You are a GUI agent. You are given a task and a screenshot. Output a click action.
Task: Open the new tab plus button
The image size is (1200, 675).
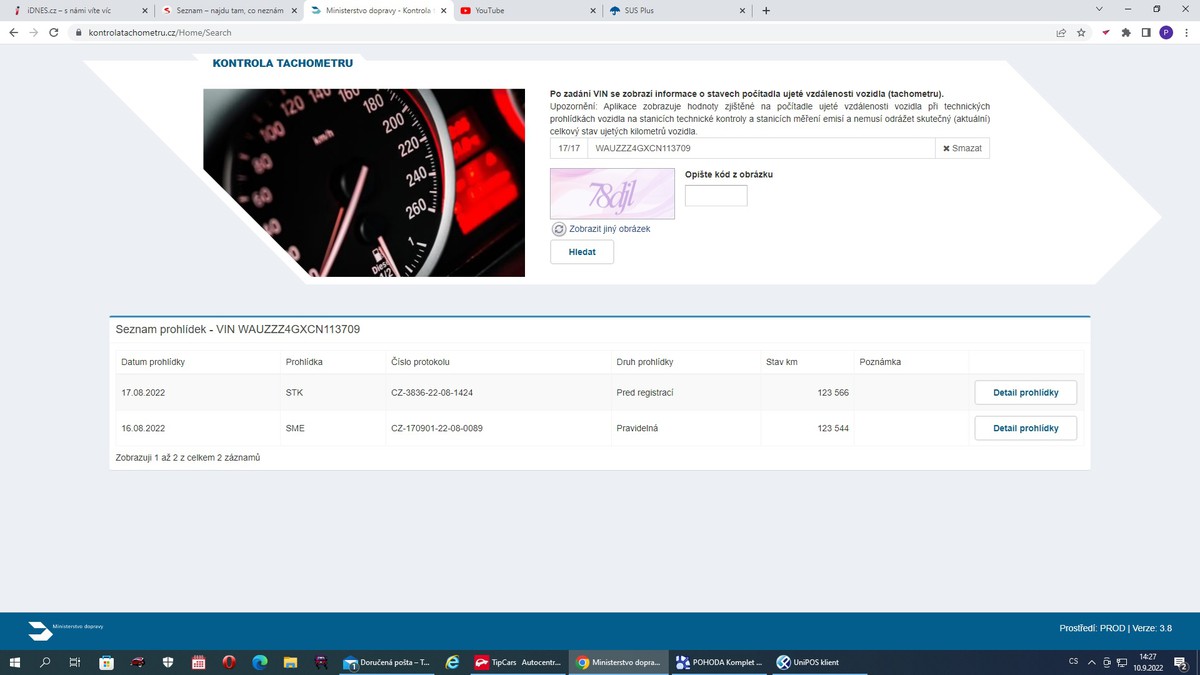click(x=766, y=11)
